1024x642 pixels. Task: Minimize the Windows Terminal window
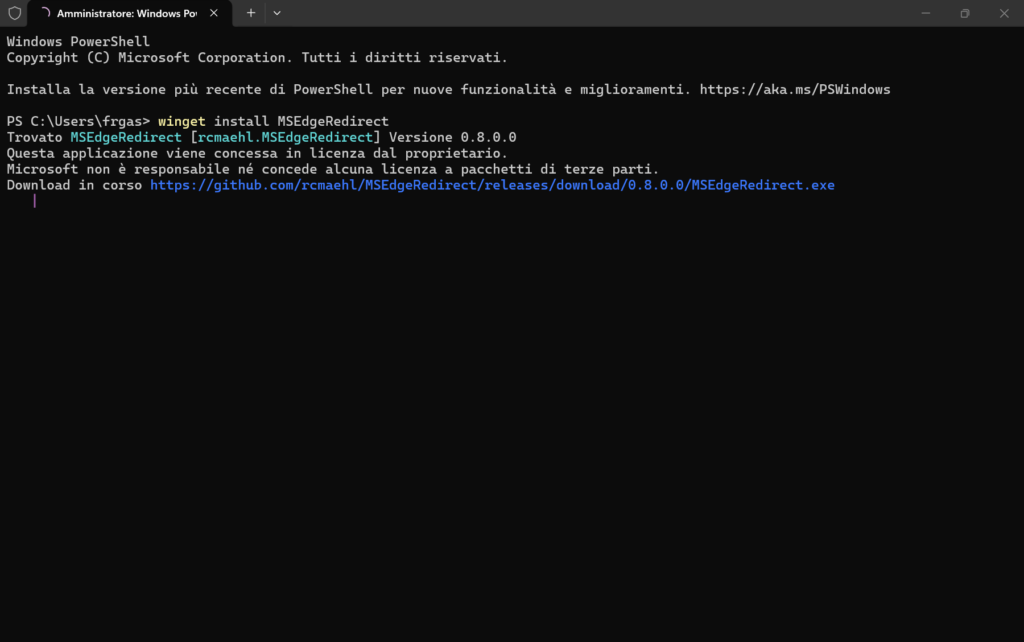click(x=925, y=13)
